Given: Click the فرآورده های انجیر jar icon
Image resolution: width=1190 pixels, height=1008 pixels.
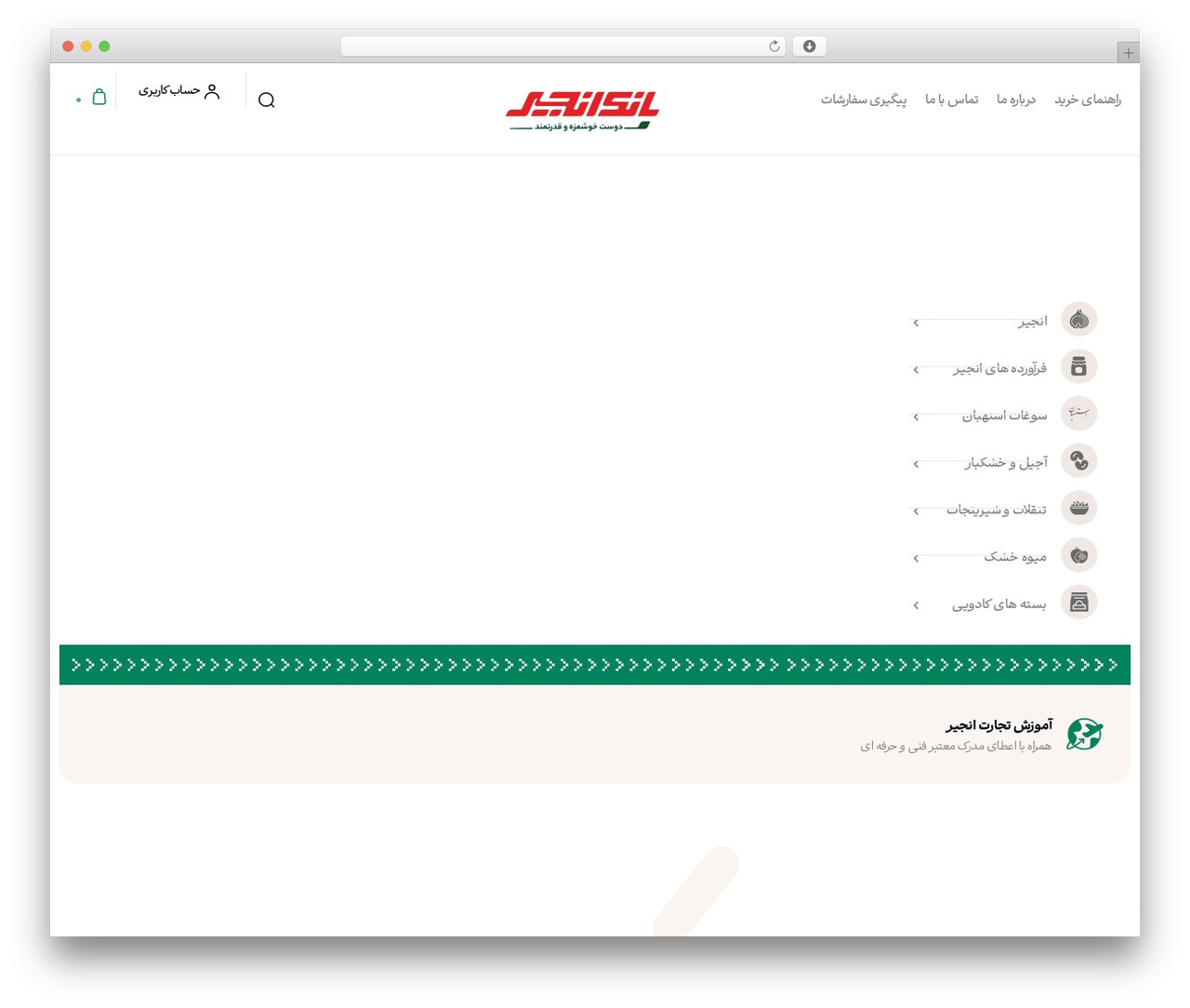Looking at the screenshot, I should pyautogui.click(x=1078, y=367).
